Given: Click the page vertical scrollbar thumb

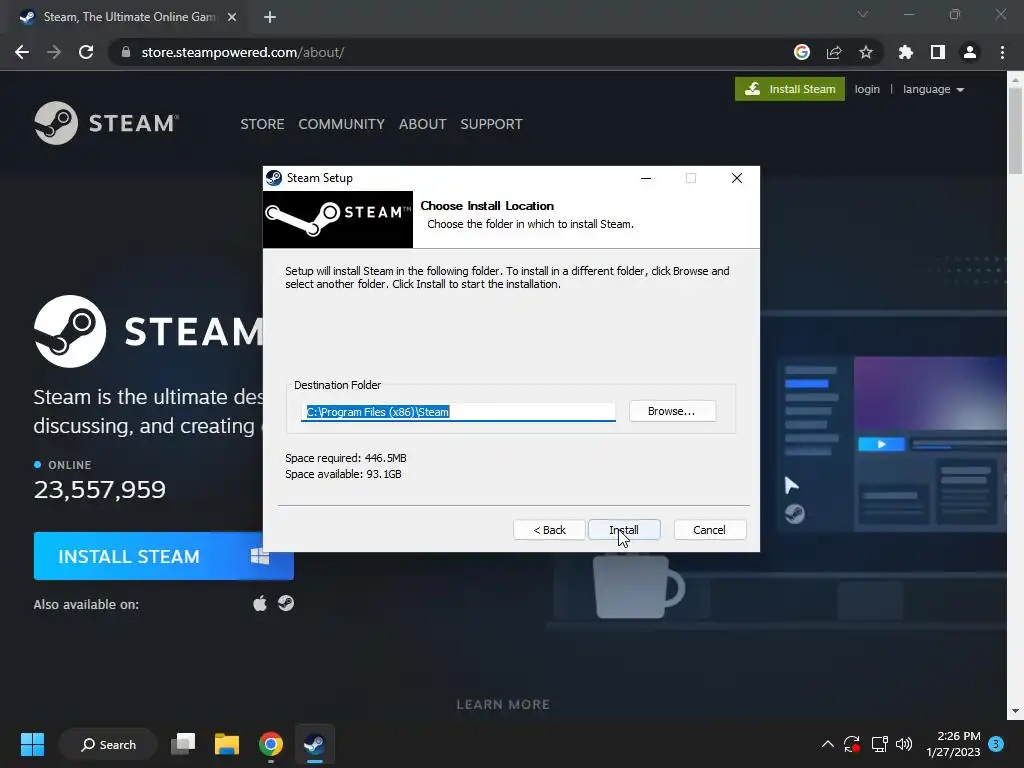Looking at the screenshot, I should tap(1015, 131).
